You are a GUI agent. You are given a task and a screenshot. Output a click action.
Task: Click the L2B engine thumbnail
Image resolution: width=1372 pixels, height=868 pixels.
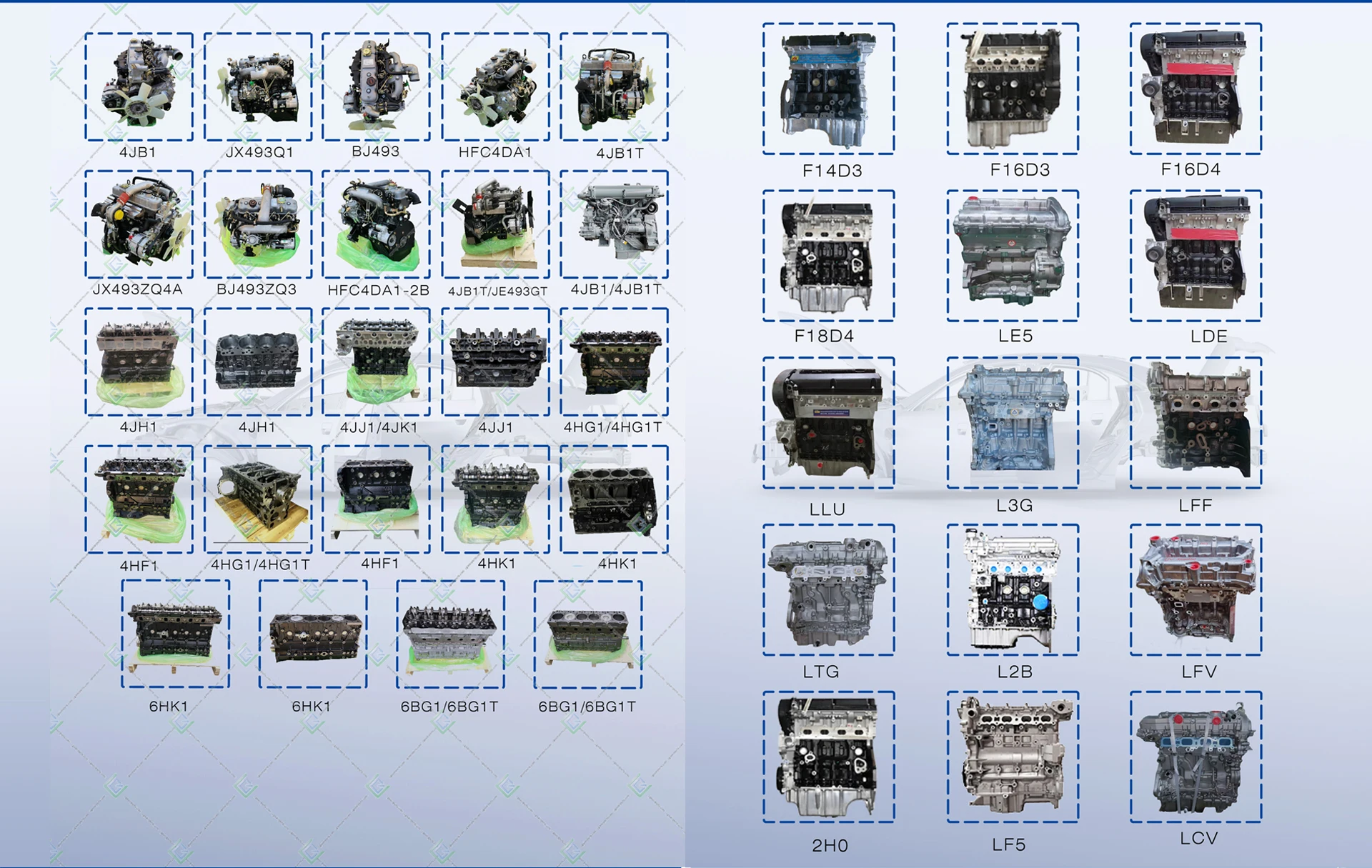click(1013, 589)
